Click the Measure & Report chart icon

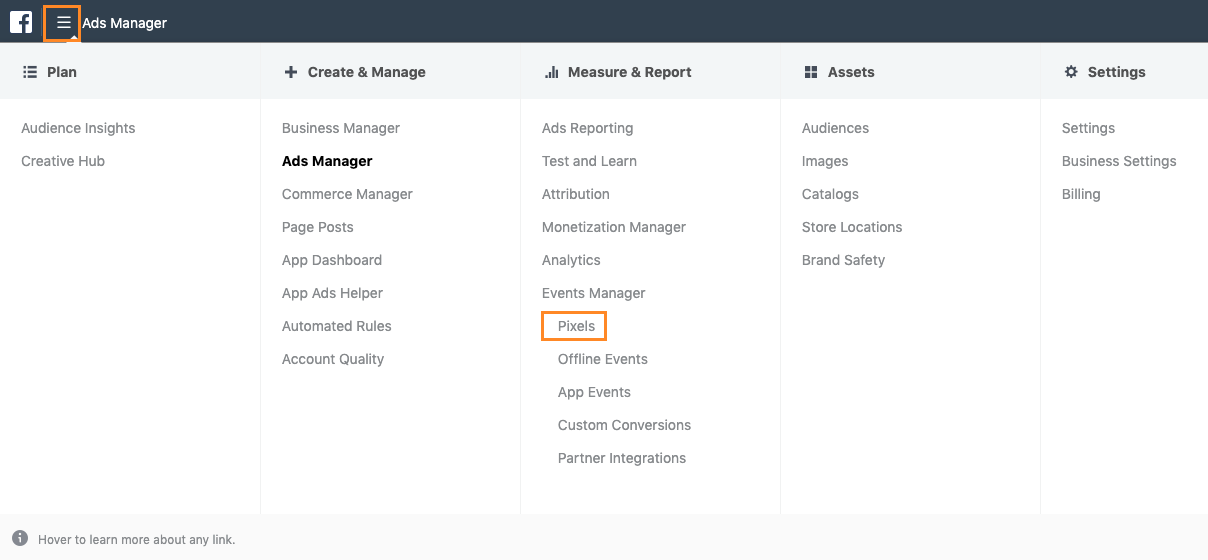pos(551,72)
